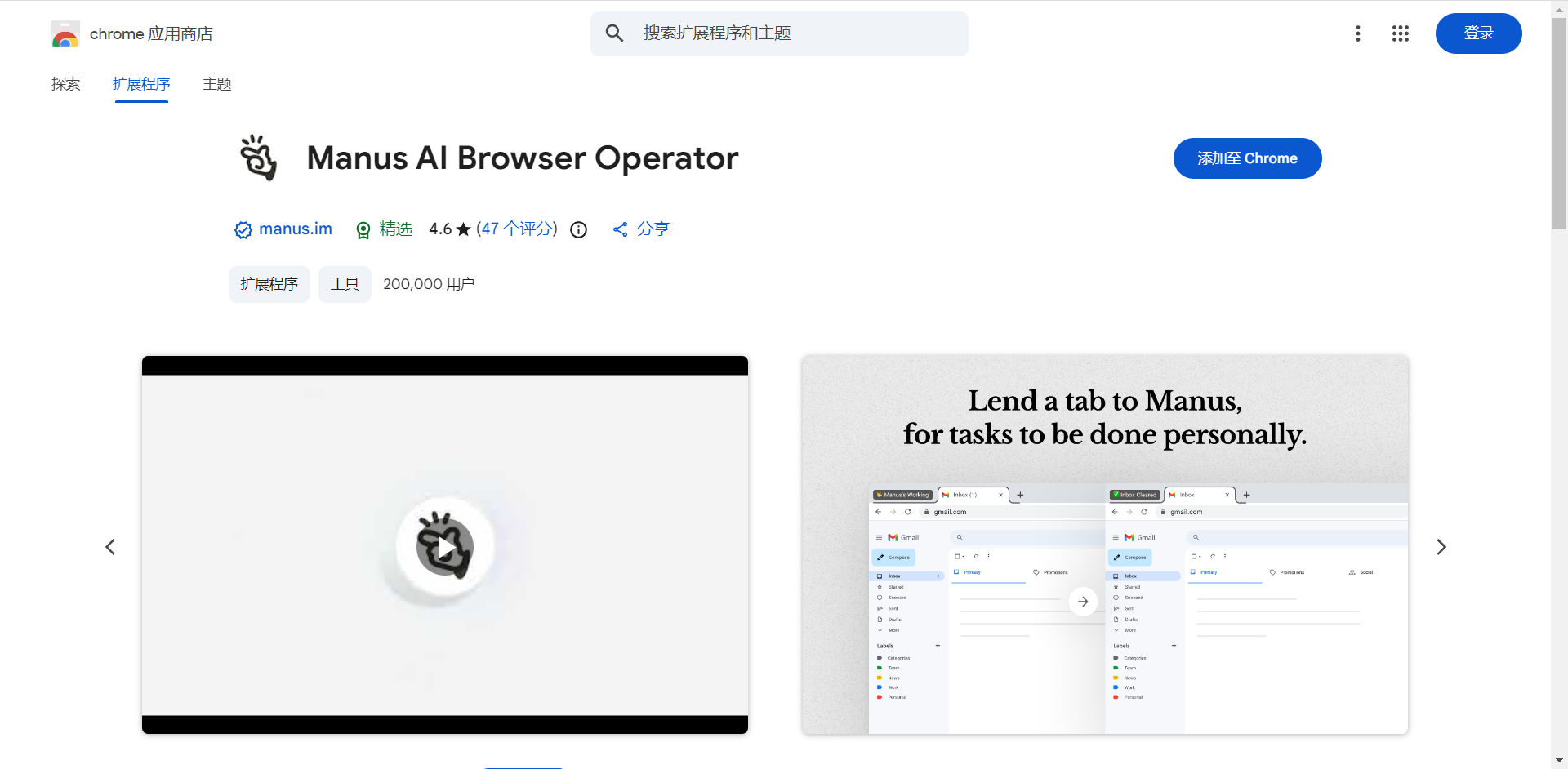The width and height of the screenshot is (1568, 769).
Task: Open the Google apps grid
Action: coord(1400,33)
